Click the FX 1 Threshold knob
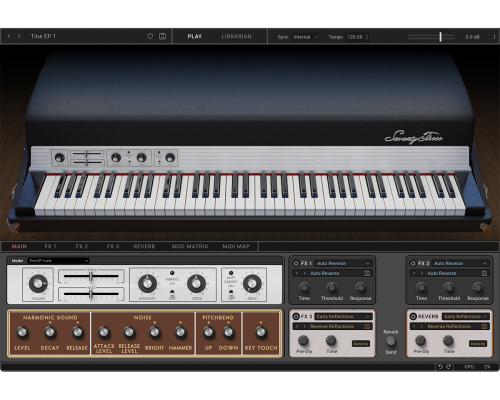 [332, 287]
